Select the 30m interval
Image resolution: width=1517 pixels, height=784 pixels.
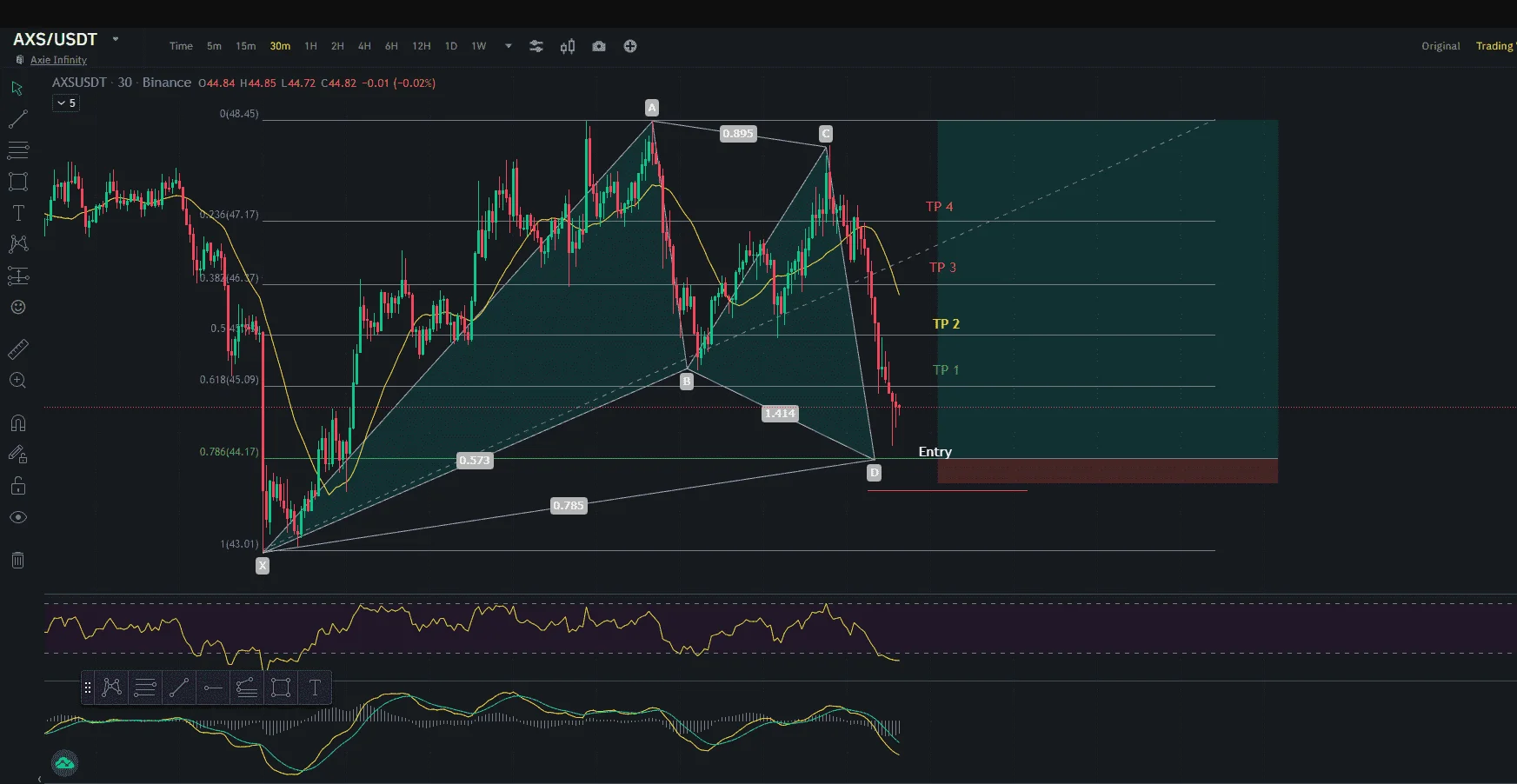click(280, 46)
